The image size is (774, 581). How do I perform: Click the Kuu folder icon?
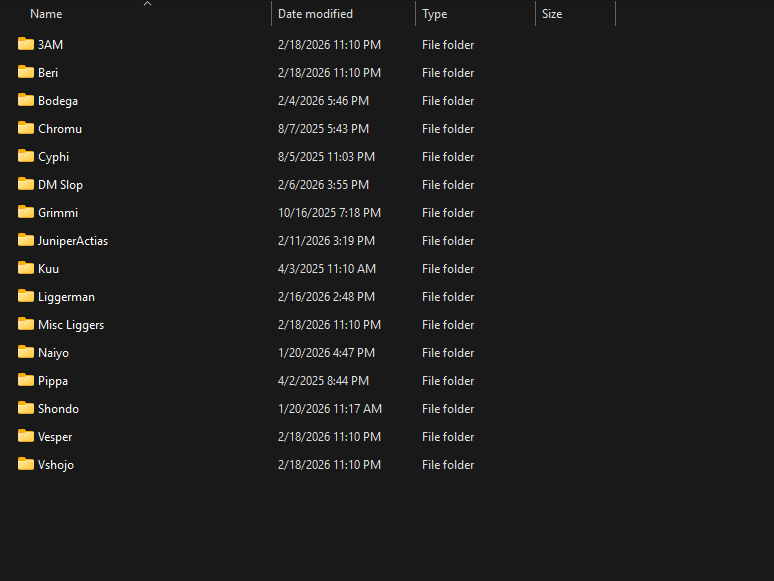[x=26, y=268]
